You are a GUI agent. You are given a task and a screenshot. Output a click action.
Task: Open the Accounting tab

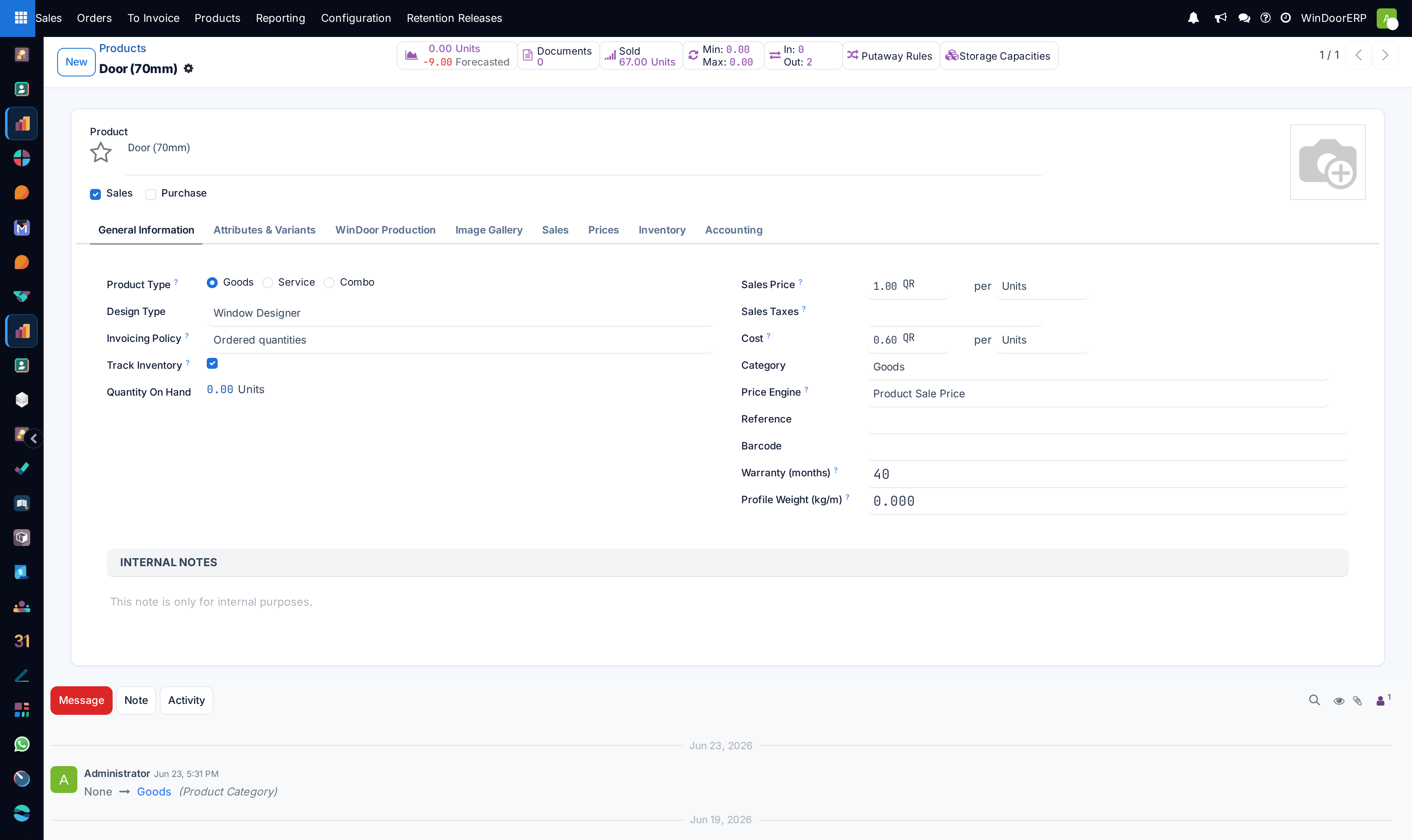[733, 230]
